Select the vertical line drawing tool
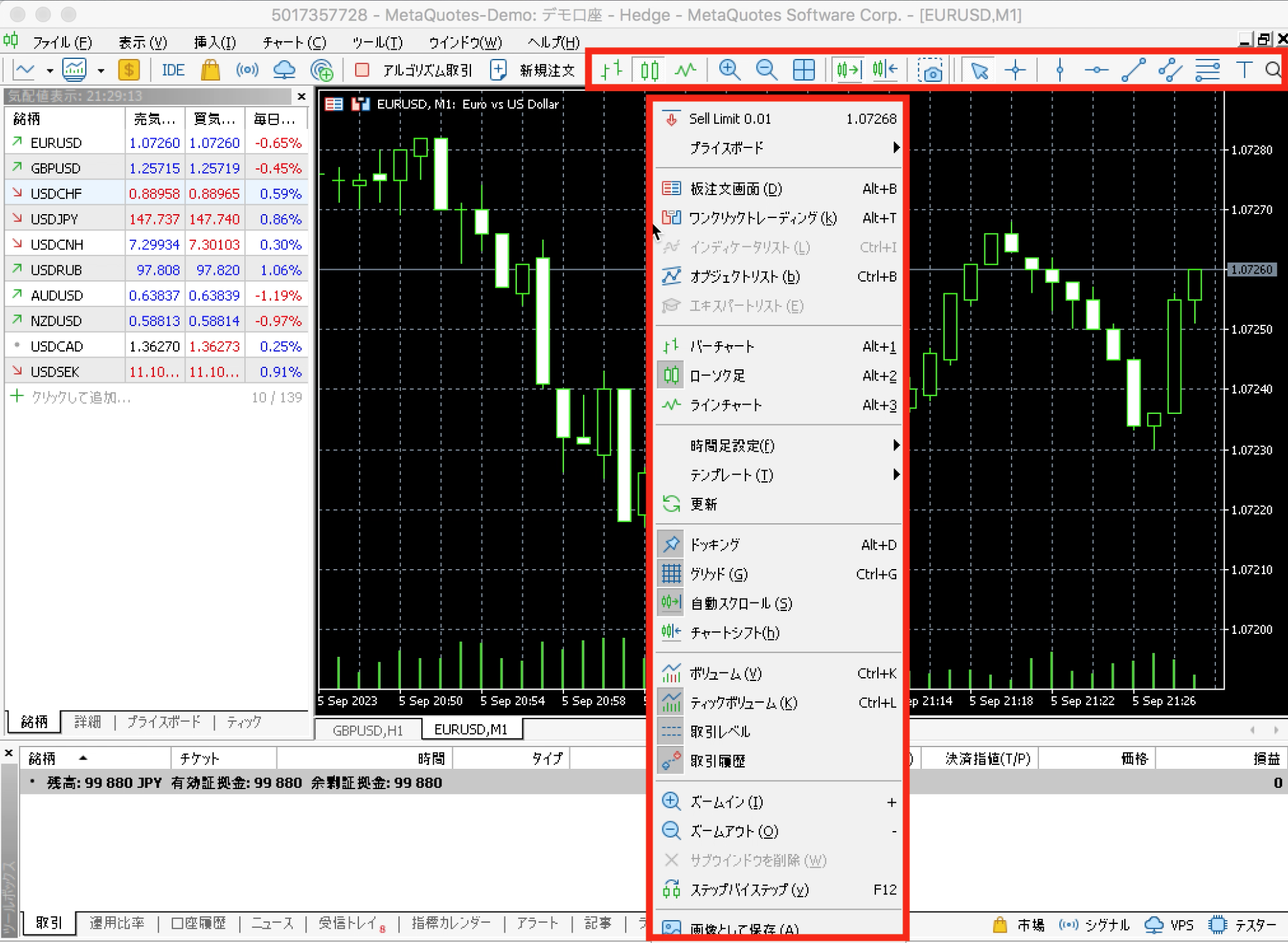This screenshot has height=943, width=1288. (1060, 69)
